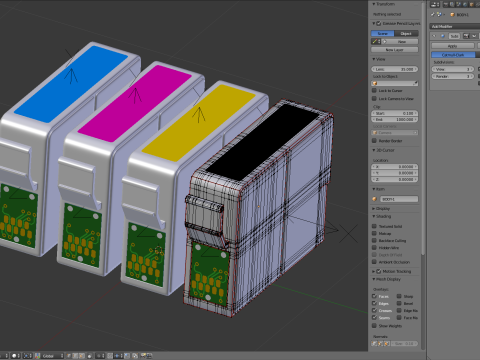Switch to the Object properties tab icon
The width and height of the screenshot is (480, 360).
(472, 4)
